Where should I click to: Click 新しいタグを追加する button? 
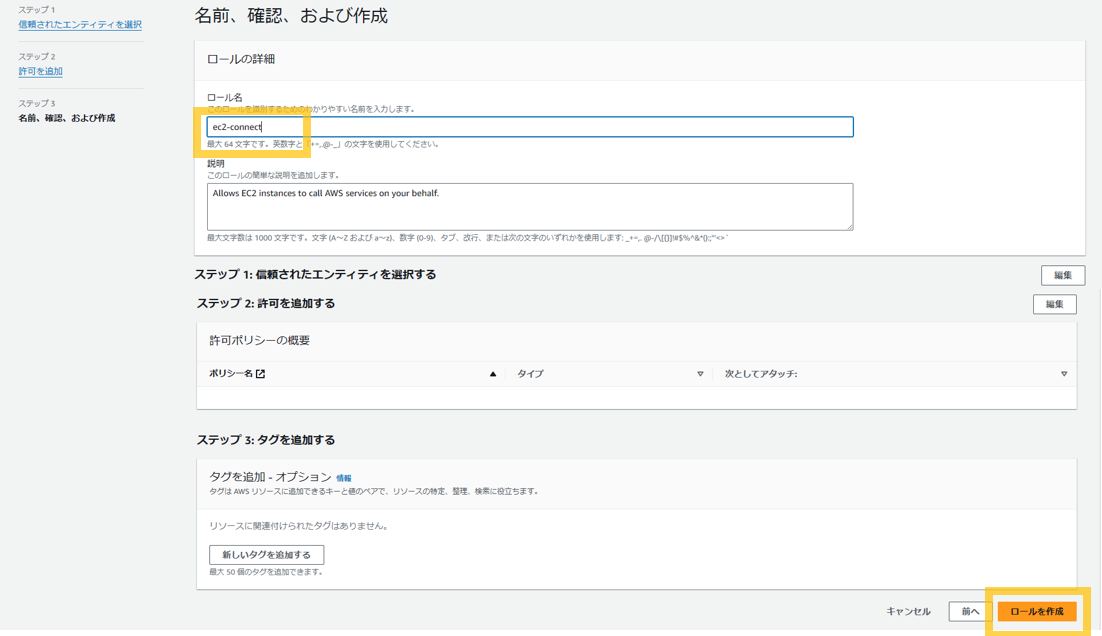tap(266, 555)
